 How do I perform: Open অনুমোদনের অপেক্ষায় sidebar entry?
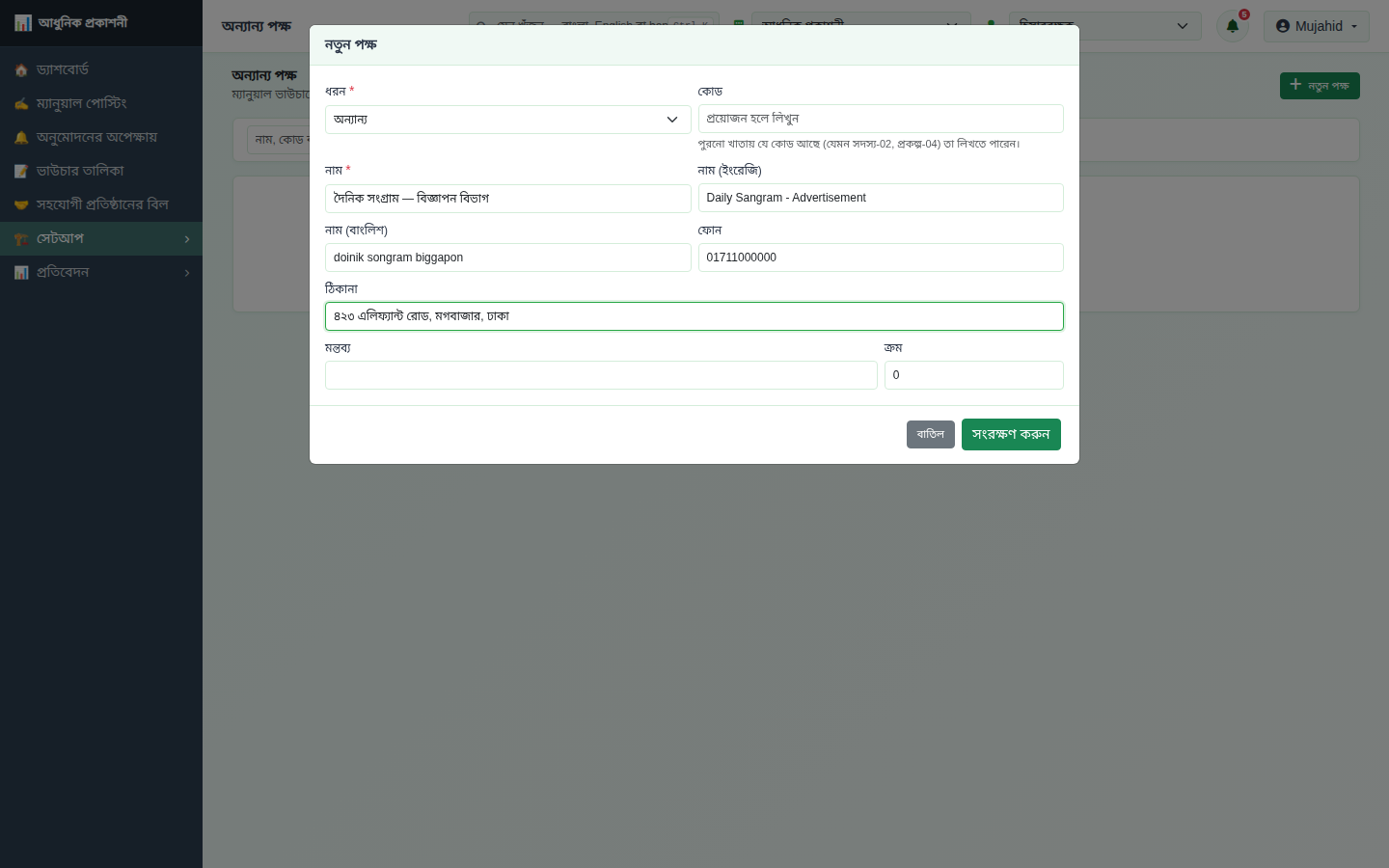tap(101, 137)
